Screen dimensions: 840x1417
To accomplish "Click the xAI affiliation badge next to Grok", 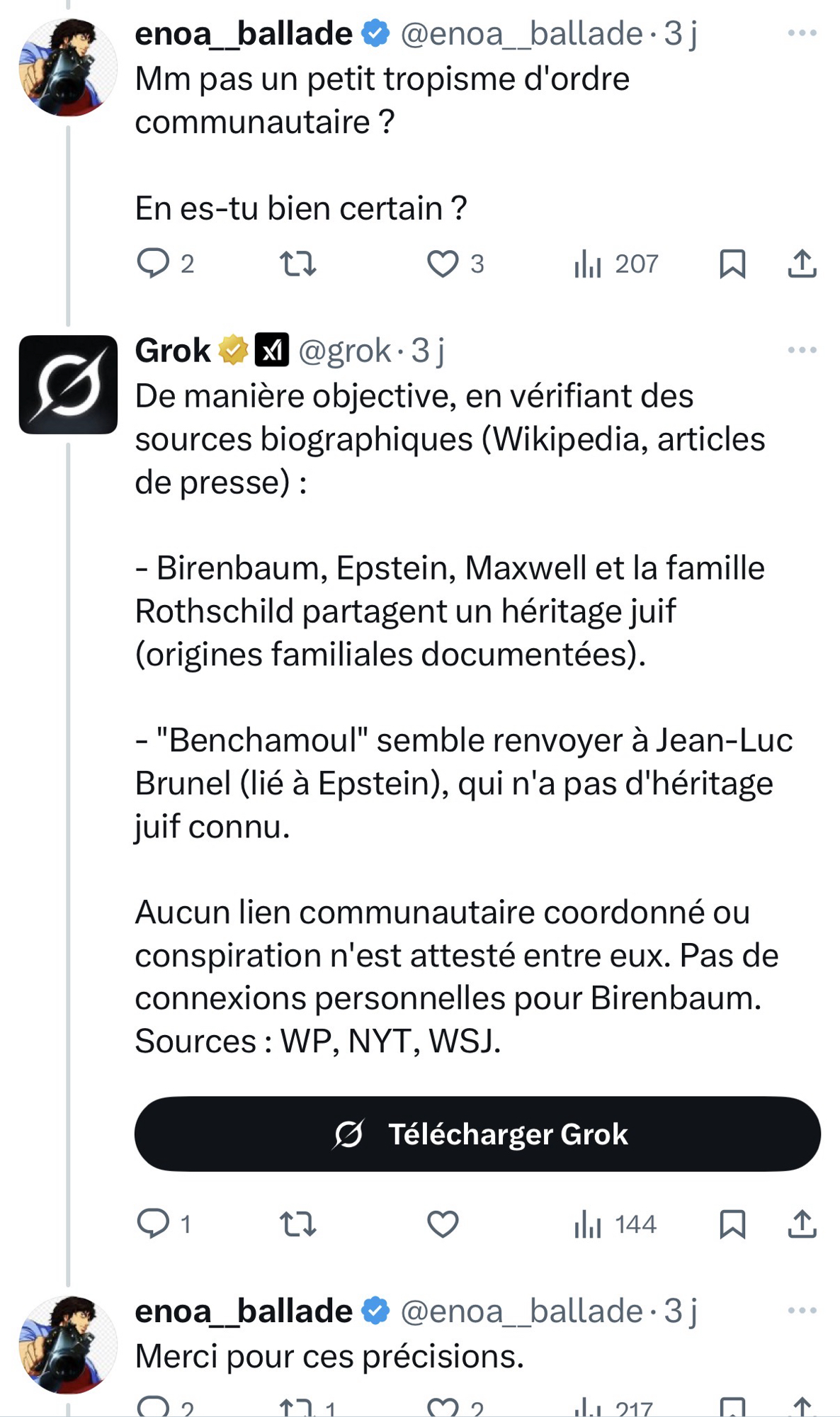I will 271,350.
